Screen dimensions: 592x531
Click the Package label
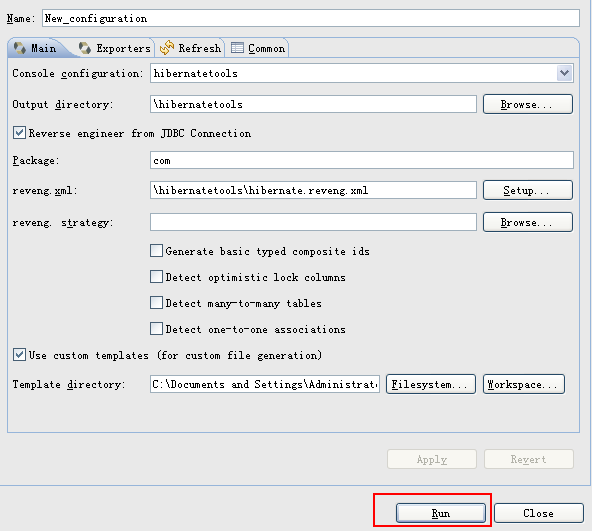[x=36, y=161]
